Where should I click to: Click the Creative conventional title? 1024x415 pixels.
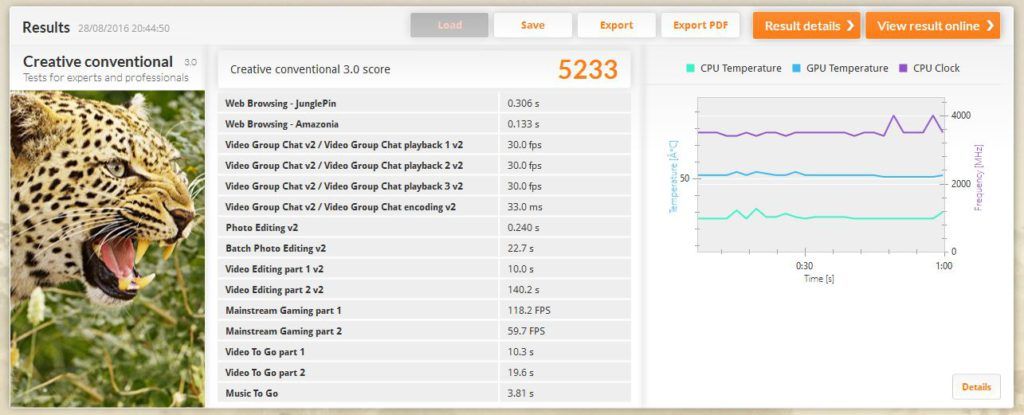(98, 61)
